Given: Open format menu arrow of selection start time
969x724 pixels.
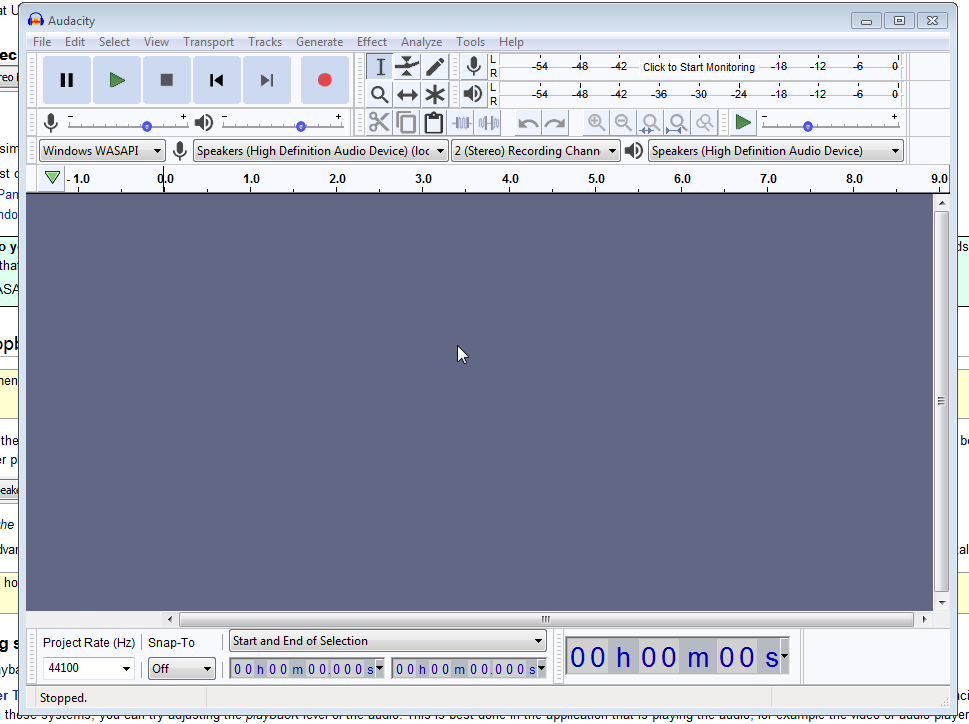Looking at the screenshot, I should [379, 668].
